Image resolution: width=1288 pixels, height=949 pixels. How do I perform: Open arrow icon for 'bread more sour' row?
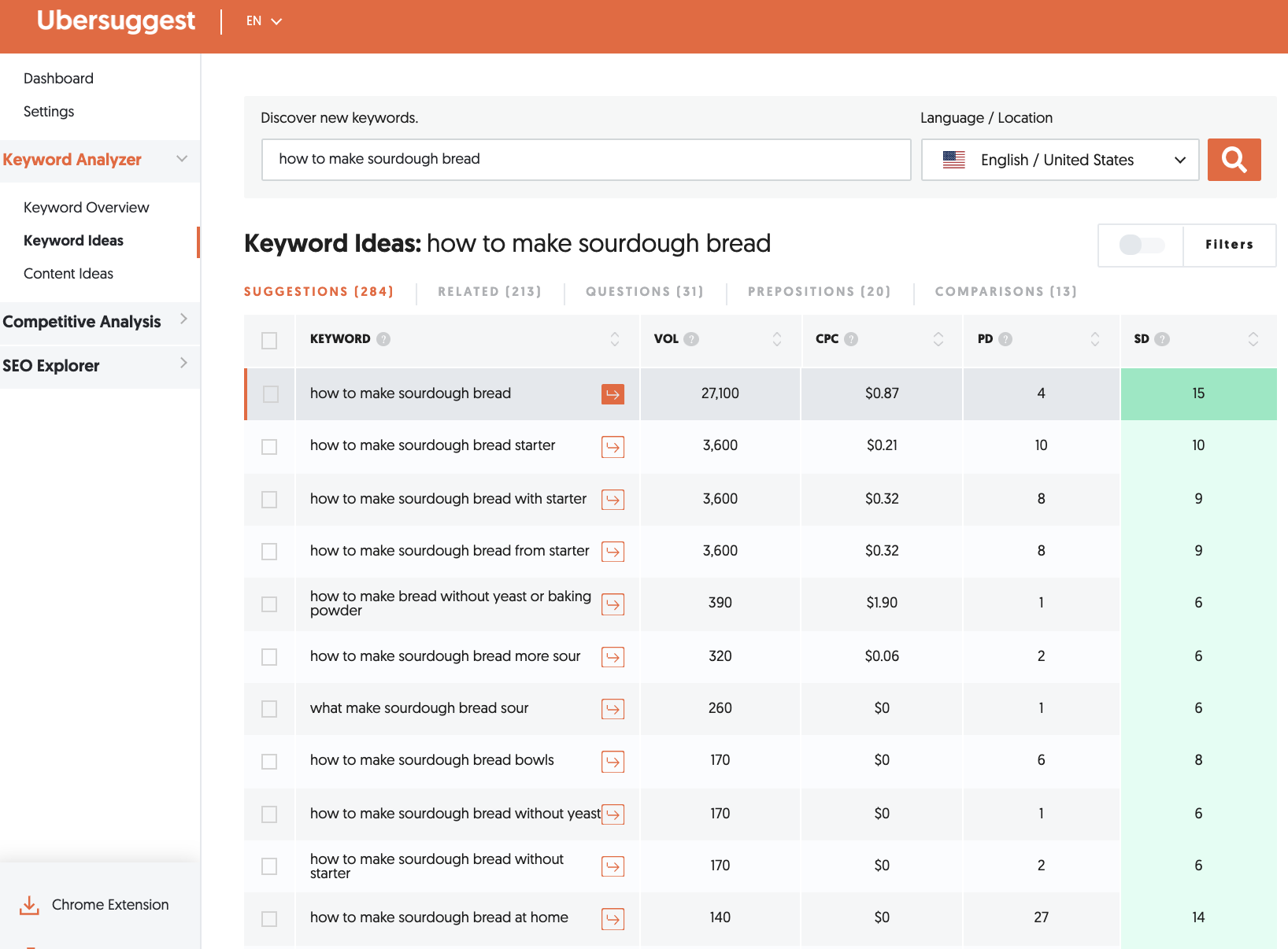click(x=613, y=657)
